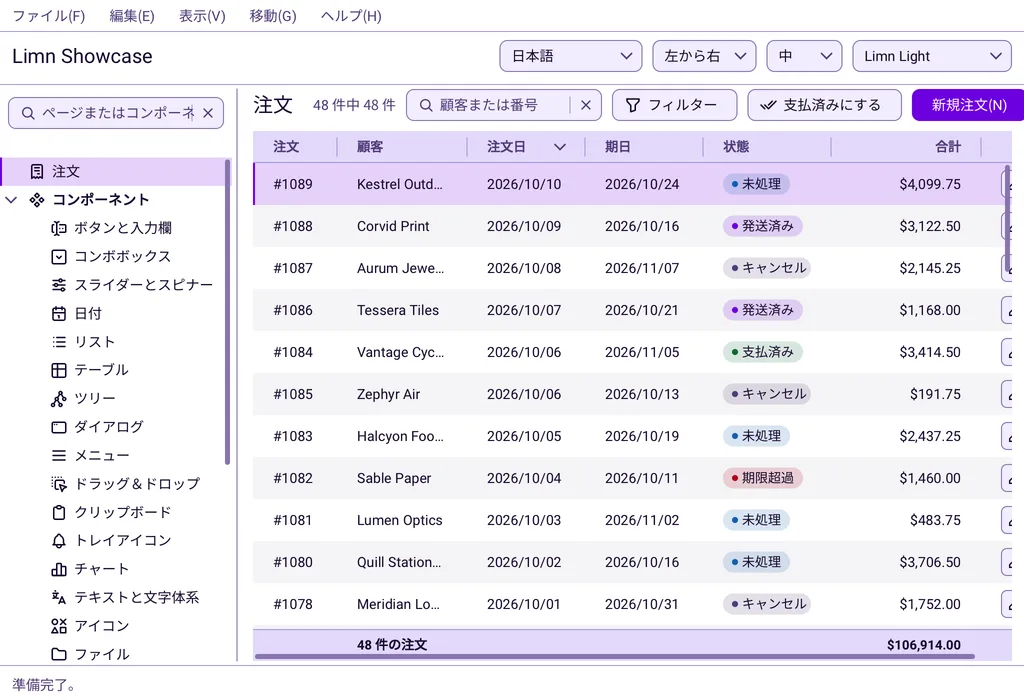
Task: Click the リスト list icon
Action: 59,342
